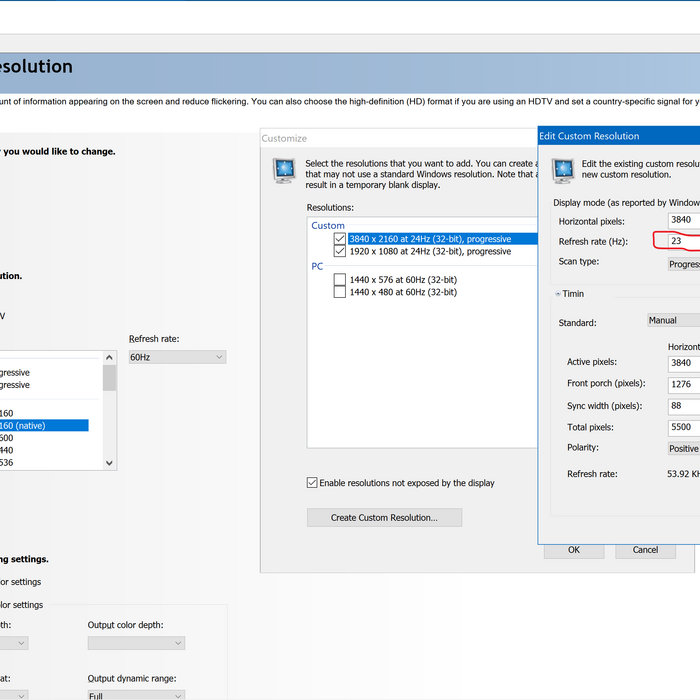Click the Horizontal pixels field showing 3840
The image size is (700, 700).
pyautogui.click(x=684, y=220)
